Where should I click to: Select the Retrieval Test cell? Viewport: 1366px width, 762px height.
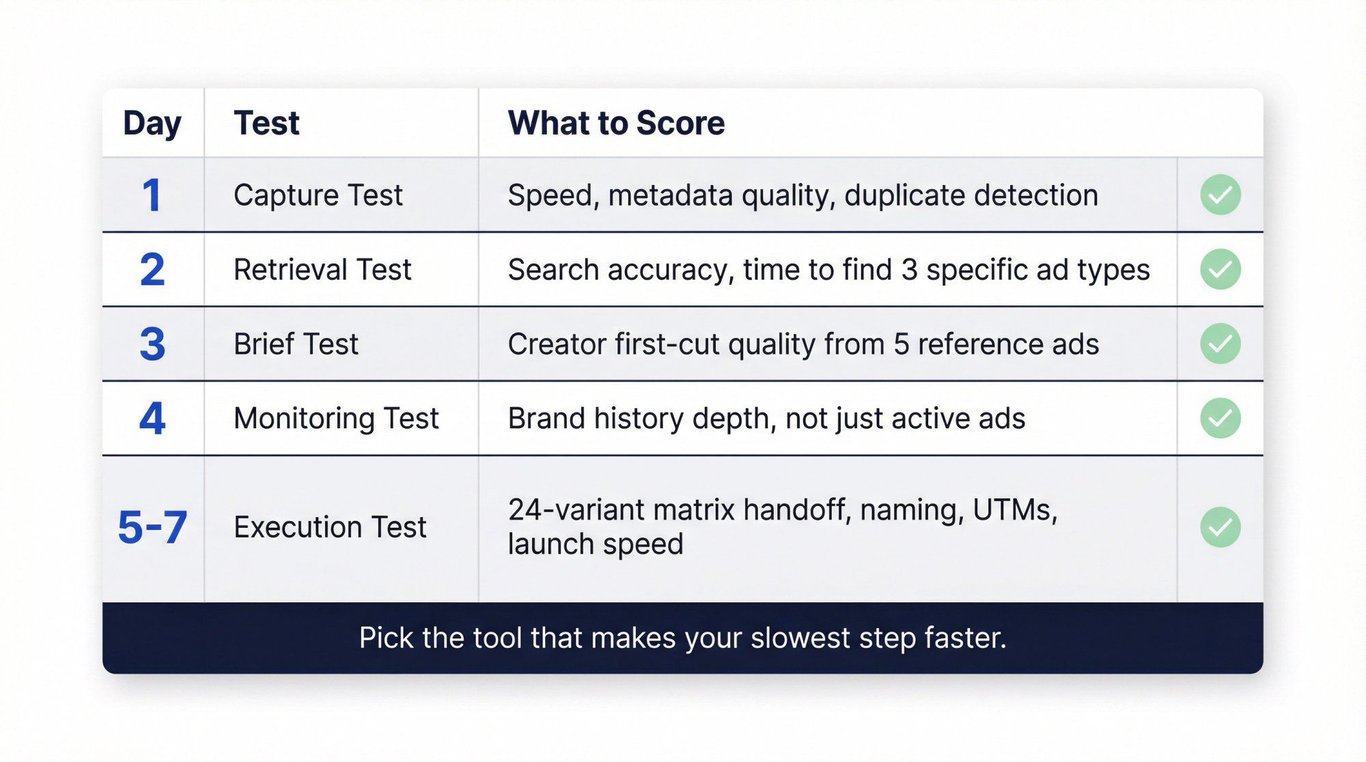322,269
